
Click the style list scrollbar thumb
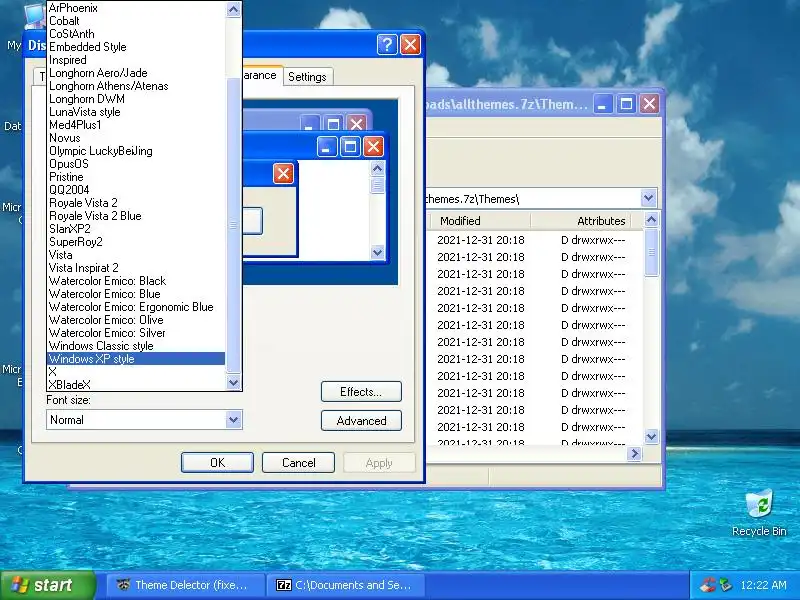pyautogui.click(x=233, y=225)
